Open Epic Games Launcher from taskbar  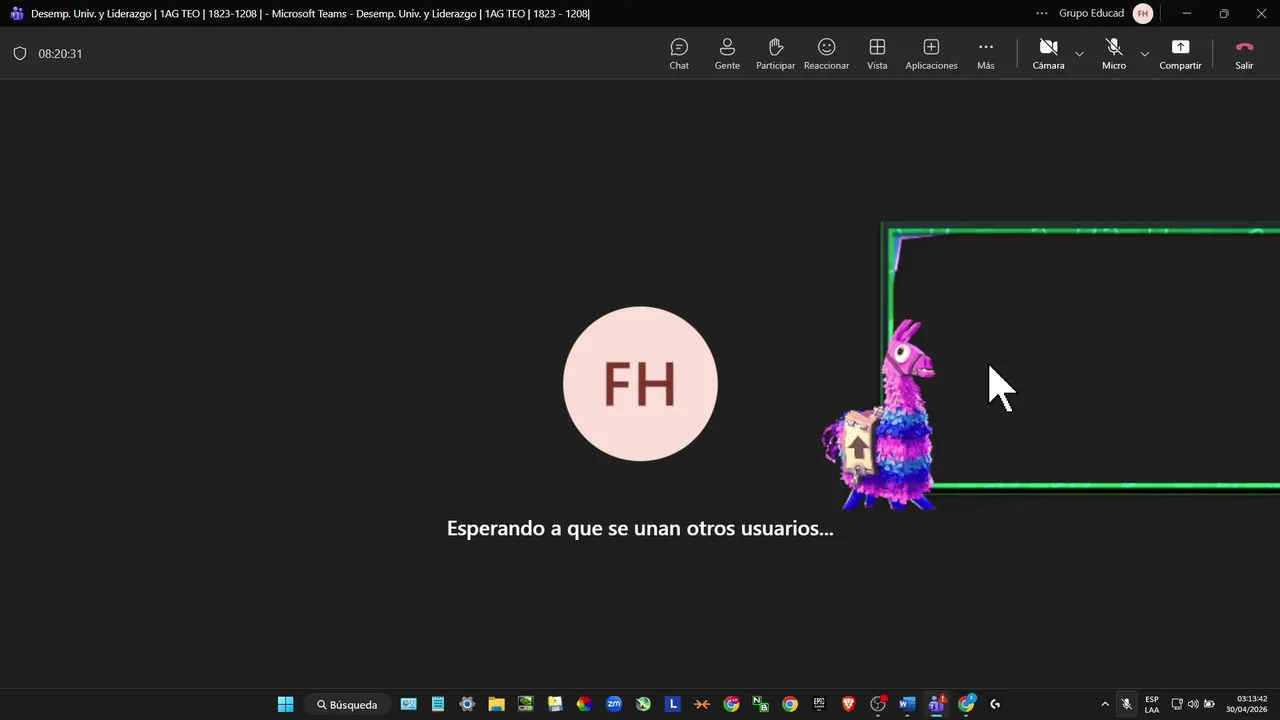[x=819, y=704]
